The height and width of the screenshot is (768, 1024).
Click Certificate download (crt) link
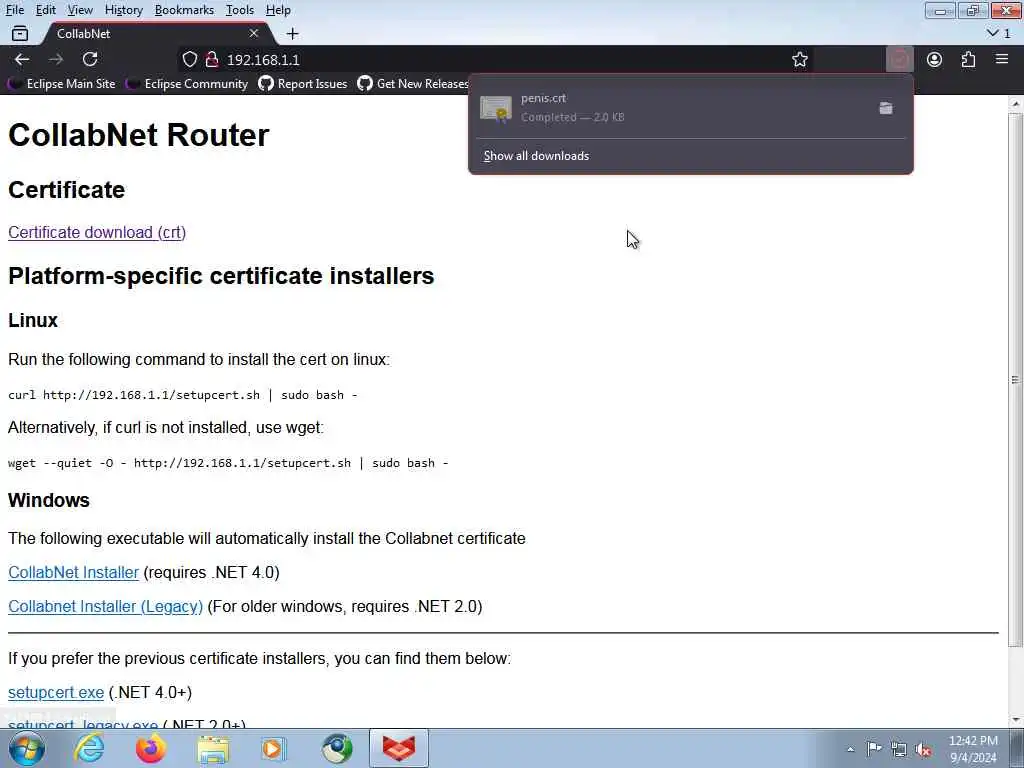pyautogui.click(x=97, y=232)
